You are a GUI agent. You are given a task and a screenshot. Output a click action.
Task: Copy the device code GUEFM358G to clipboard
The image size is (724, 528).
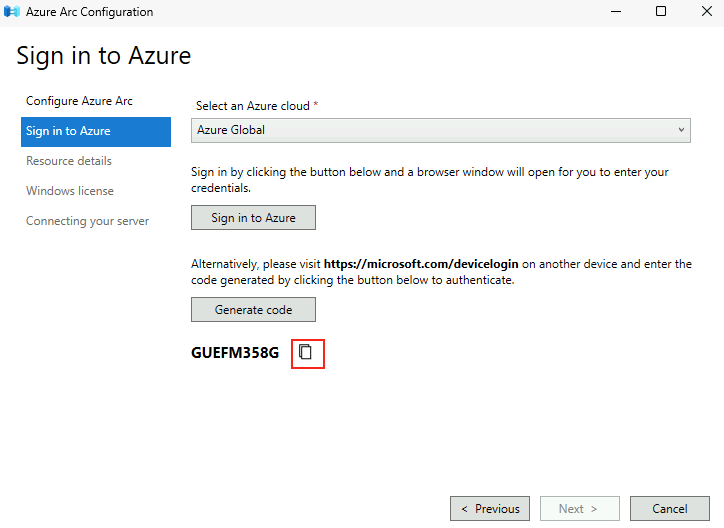305,352
